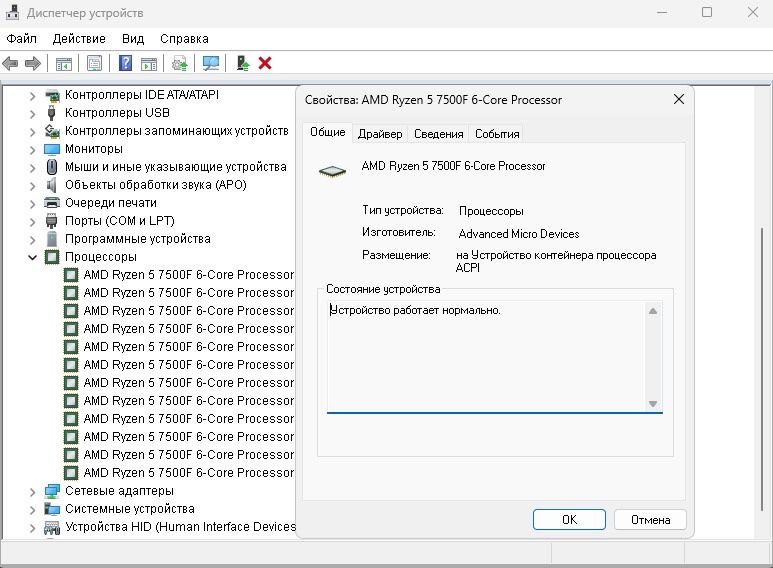Viewport: 773px width, 568px height.
Task: Click the Системные устройства folder icon
Action: [x=52, y=509]
